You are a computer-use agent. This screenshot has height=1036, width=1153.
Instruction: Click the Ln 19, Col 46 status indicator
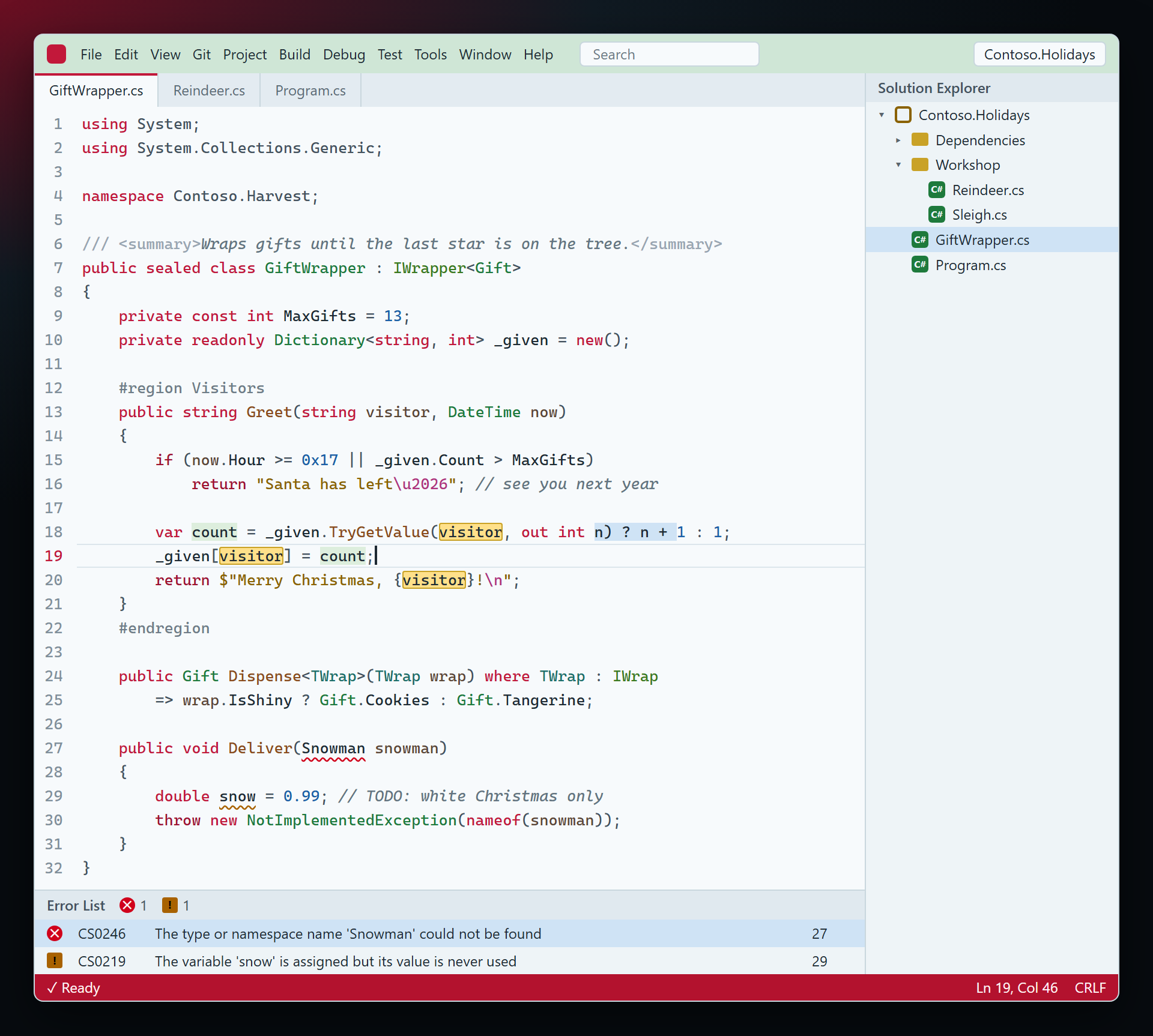[1017, 988]
